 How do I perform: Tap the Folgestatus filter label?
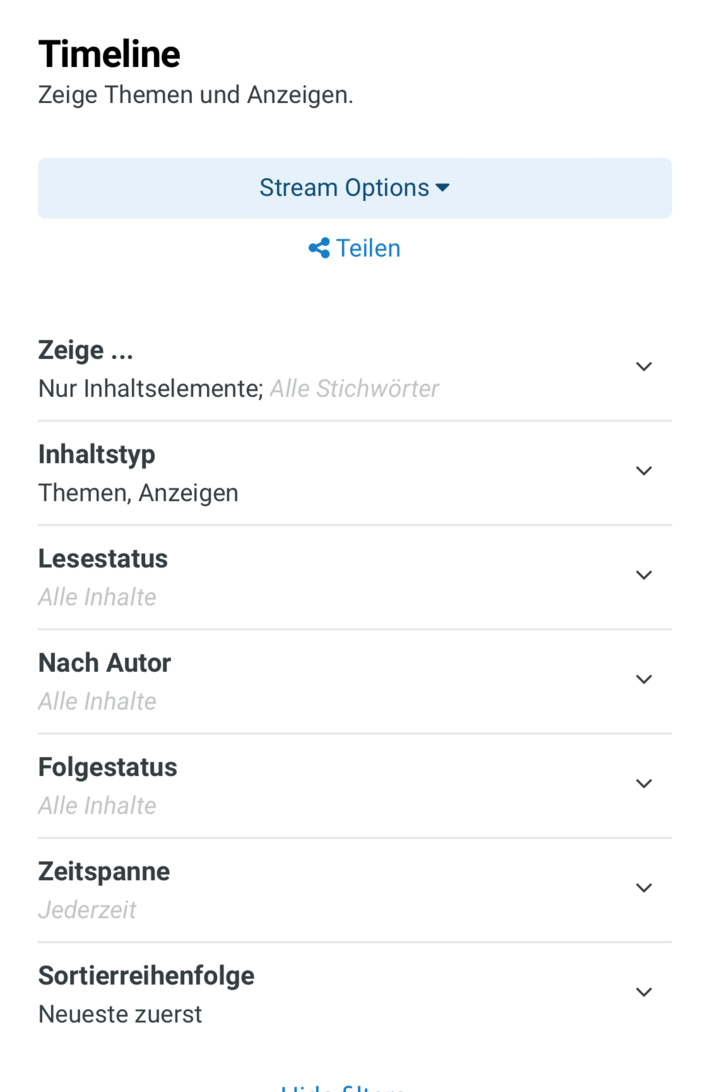pos(108,767)
